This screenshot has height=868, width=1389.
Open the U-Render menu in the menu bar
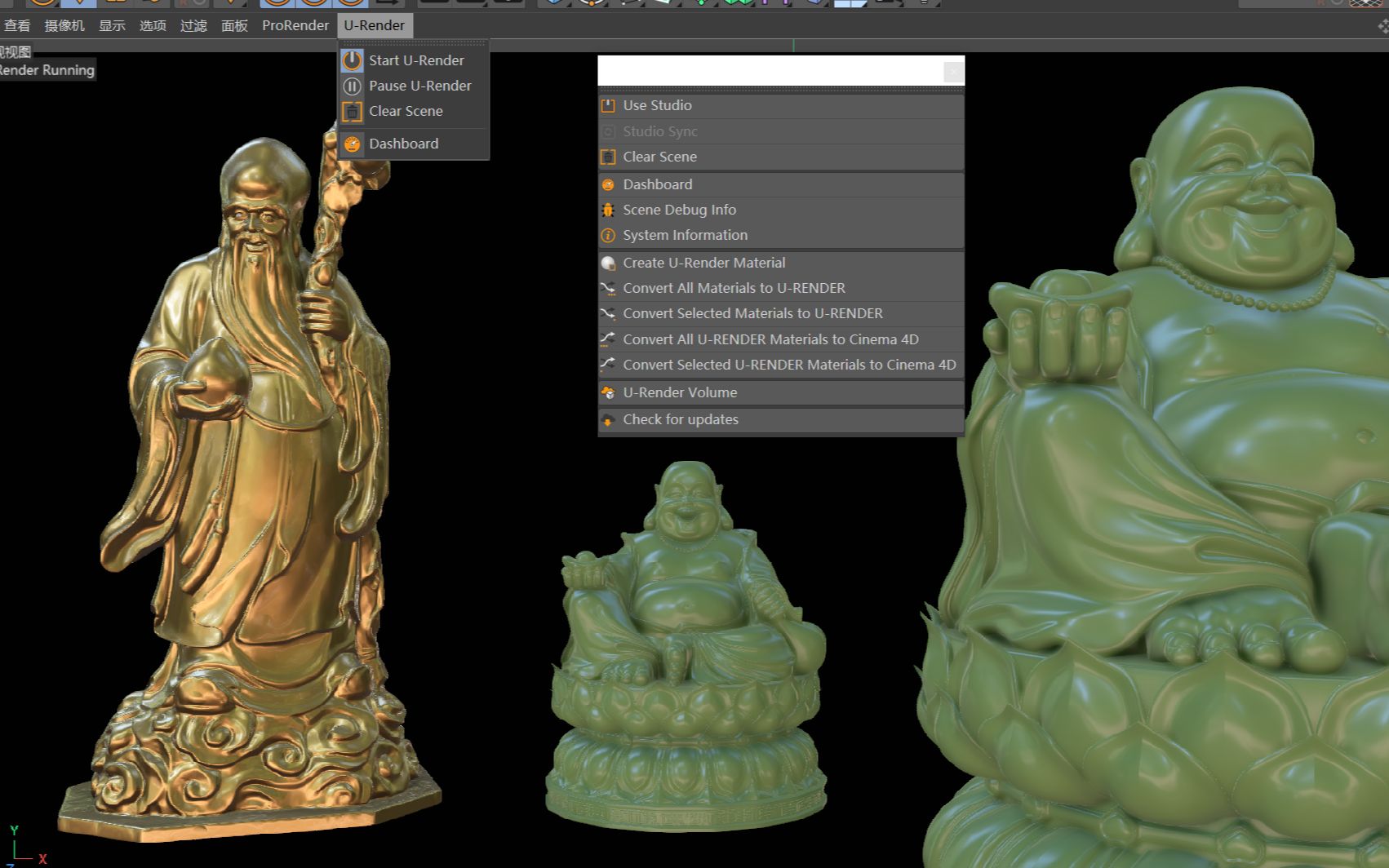(375, 25)
